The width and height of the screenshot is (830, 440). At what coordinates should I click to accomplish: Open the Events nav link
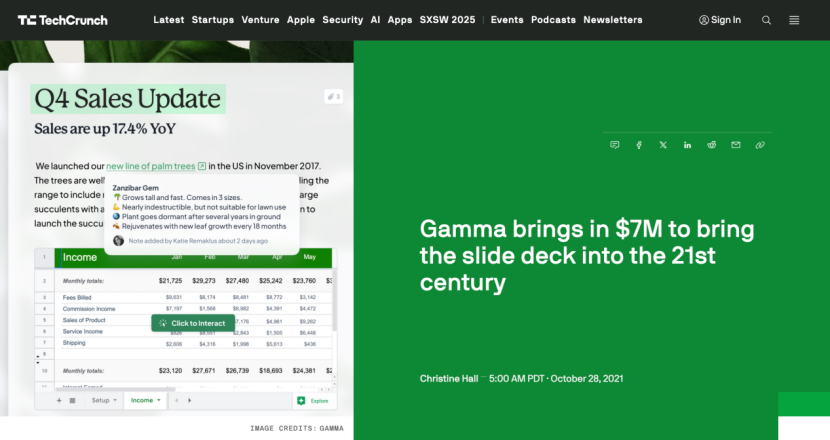[507, 20]
